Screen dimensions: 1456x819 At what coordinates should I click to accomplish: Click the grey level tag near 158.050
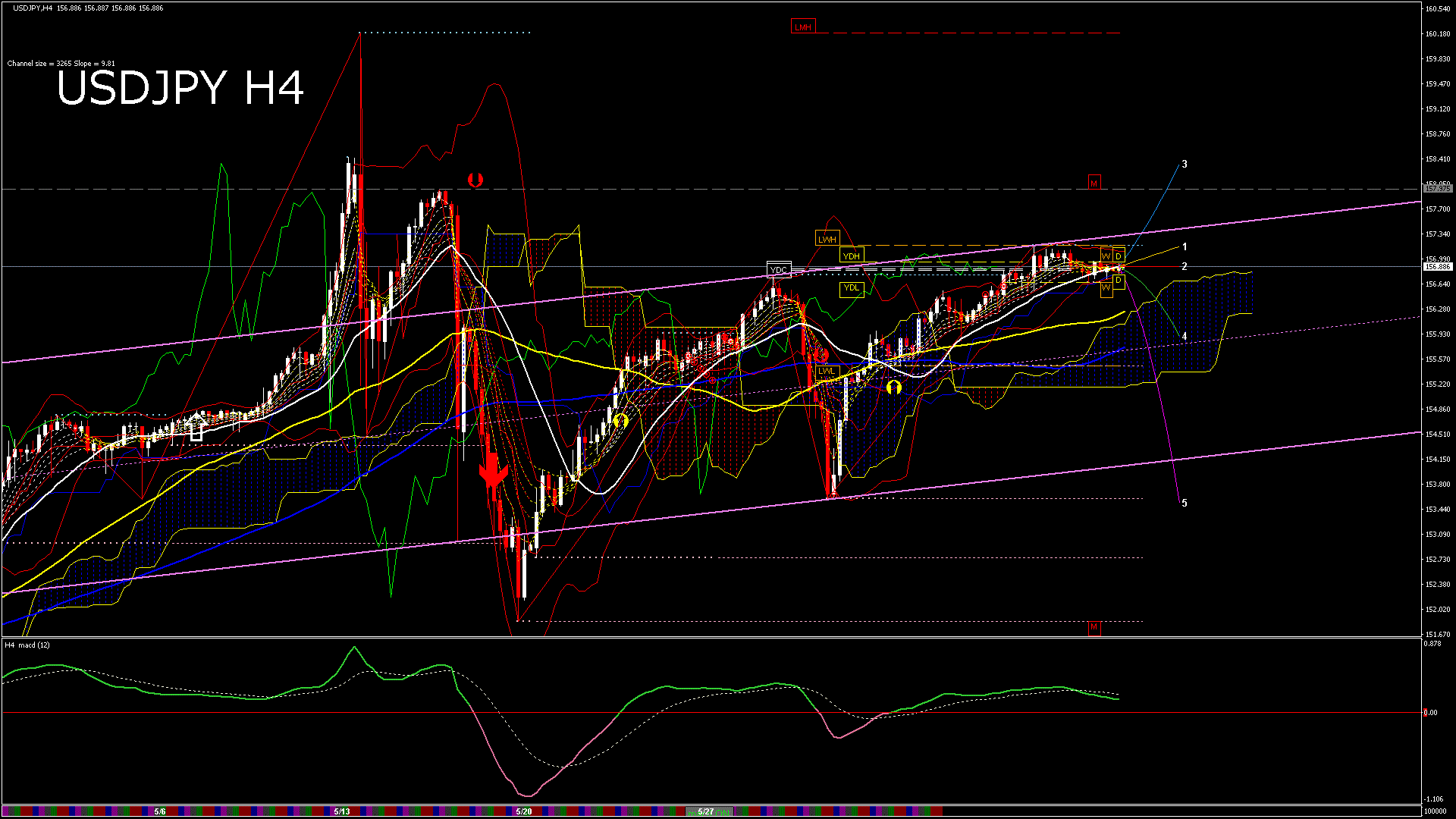[x=1438, y=188]
